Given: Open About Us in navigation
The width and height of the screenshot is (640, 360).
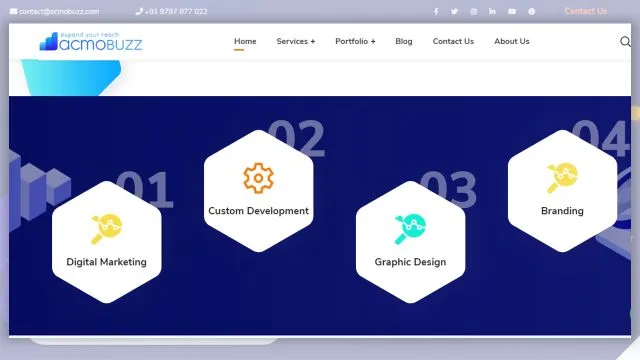Looking at the screenshot, I should [511, 41].
